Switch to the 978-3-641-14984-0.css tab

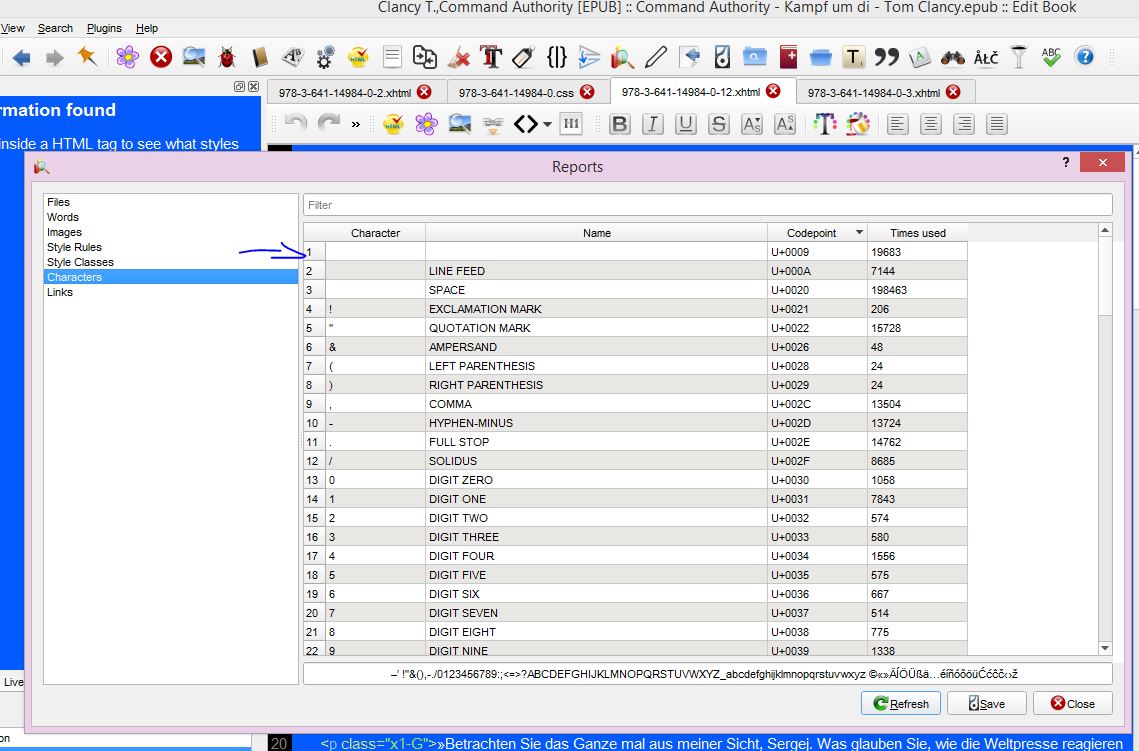[515, 92]
